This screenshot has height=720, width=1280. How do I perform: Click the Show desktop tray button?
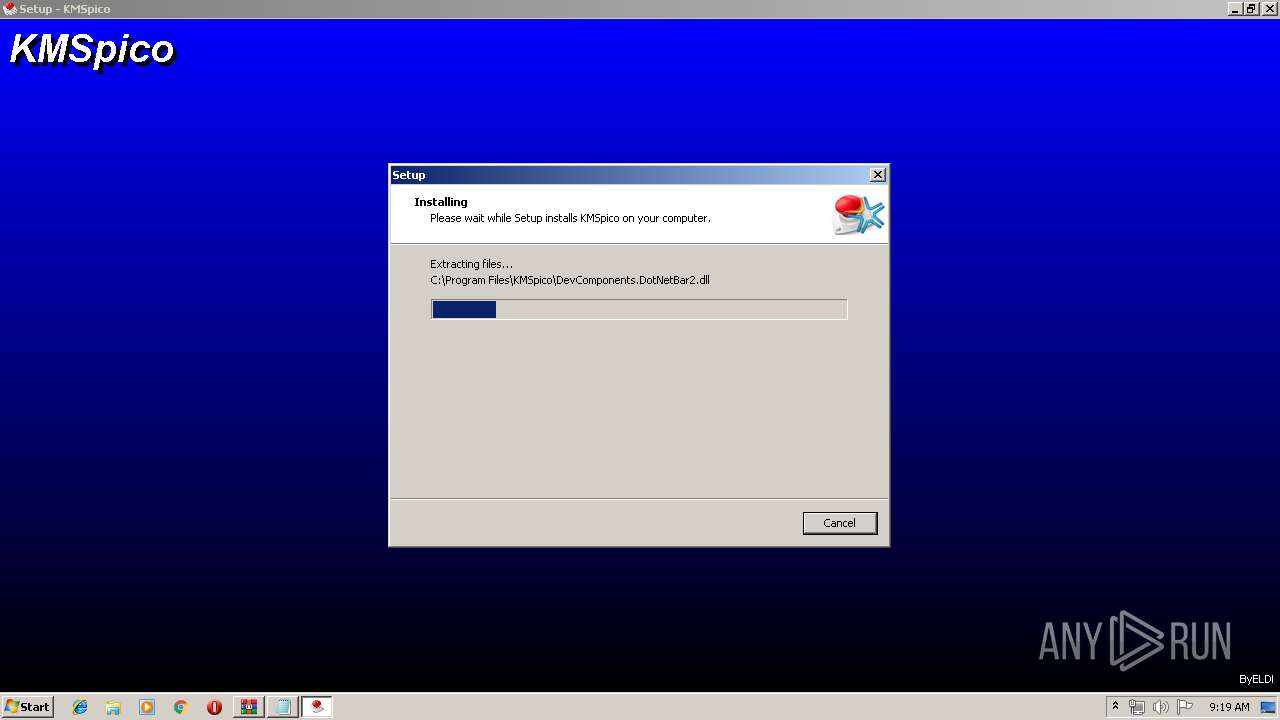coord(1269,707)
